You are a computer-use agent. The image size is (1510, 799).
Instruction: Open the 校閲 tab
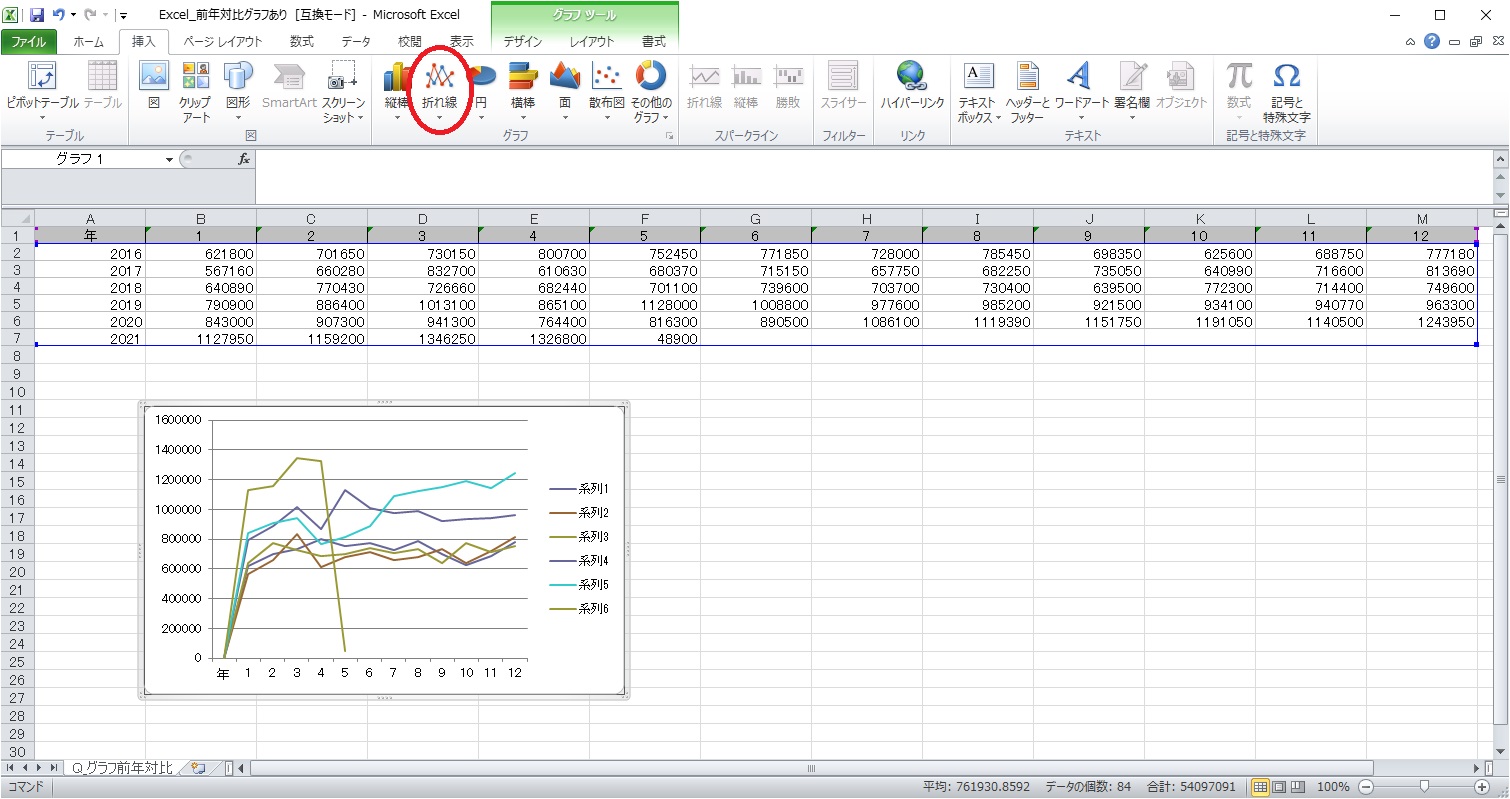[410, 42]
